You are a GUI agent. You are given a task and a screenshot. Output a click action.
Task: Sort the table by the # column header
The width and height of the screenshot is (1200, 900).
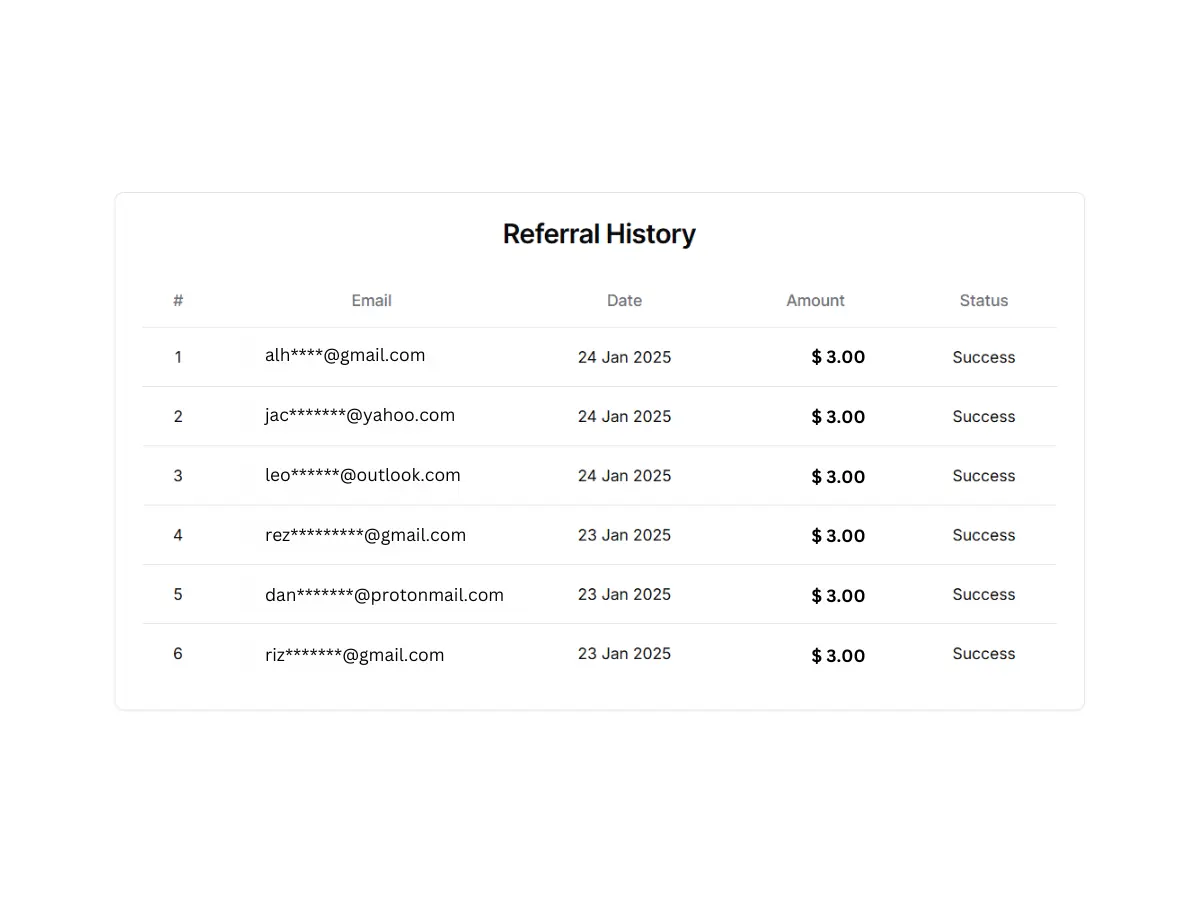[178, 300]
